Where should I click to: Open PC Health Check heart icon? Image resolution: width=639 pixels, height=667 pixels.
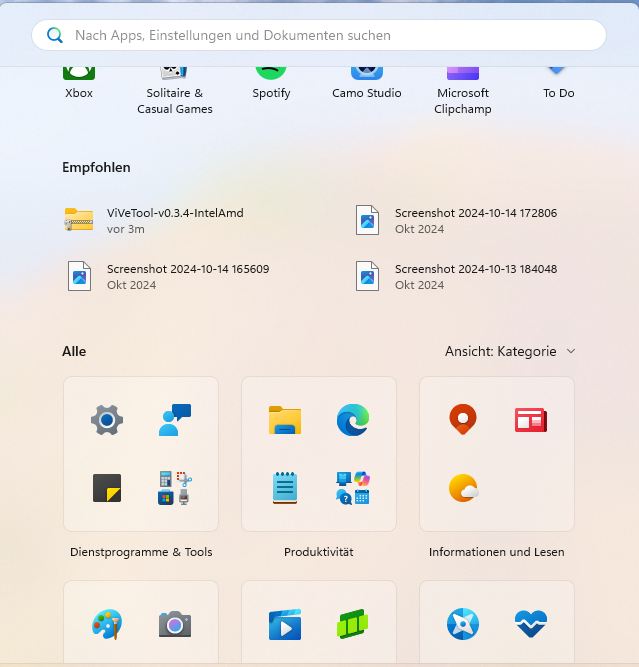click(531, 624)
